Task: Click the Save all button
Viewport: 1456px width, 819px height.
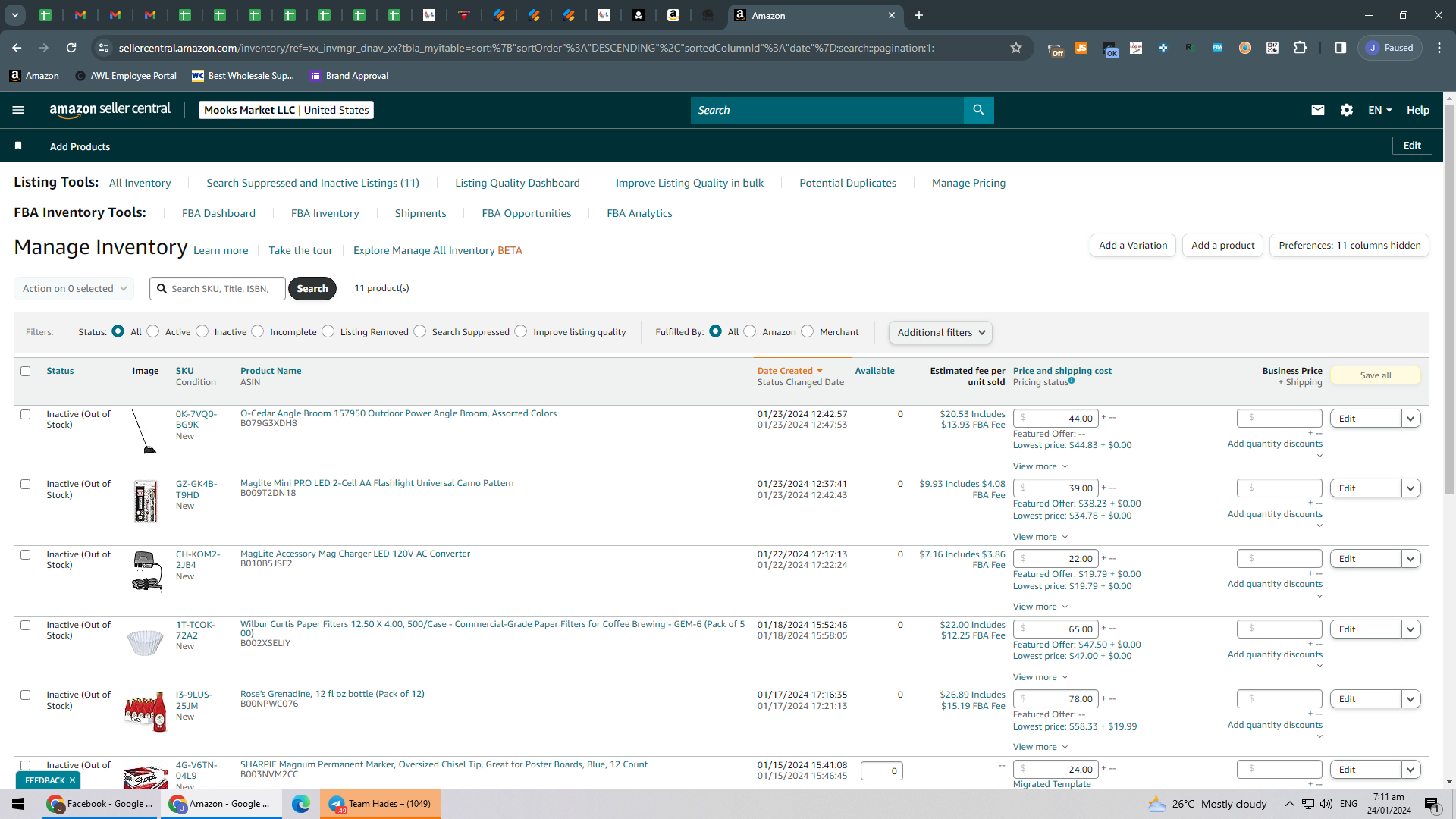Action: (1376, 375)
